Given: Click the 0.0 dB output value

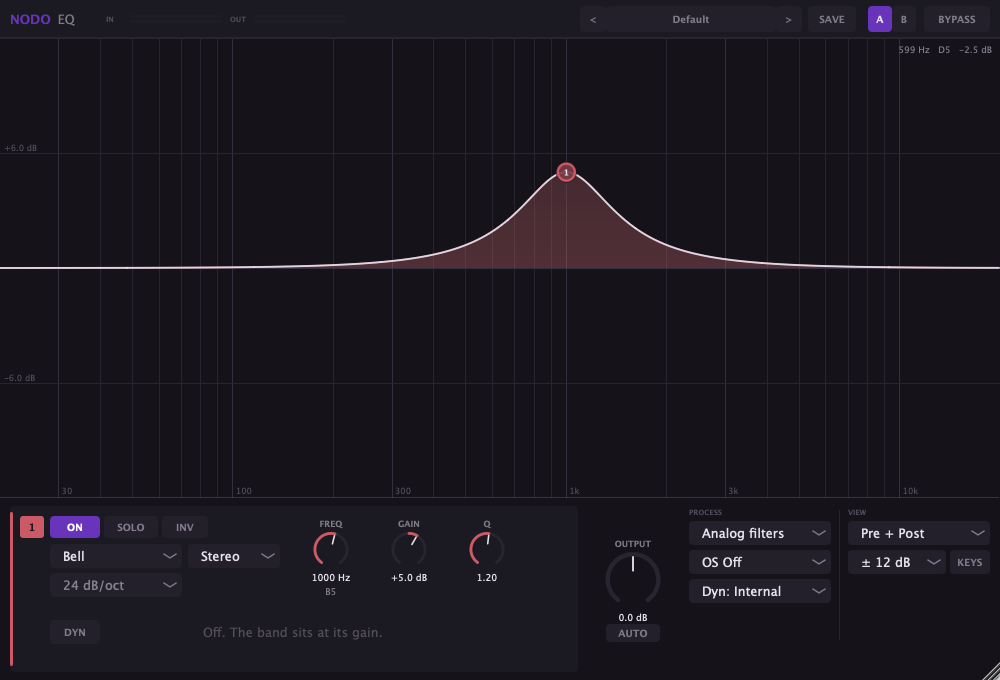Looking at the screenshot, I should click(x=633, y=617).
